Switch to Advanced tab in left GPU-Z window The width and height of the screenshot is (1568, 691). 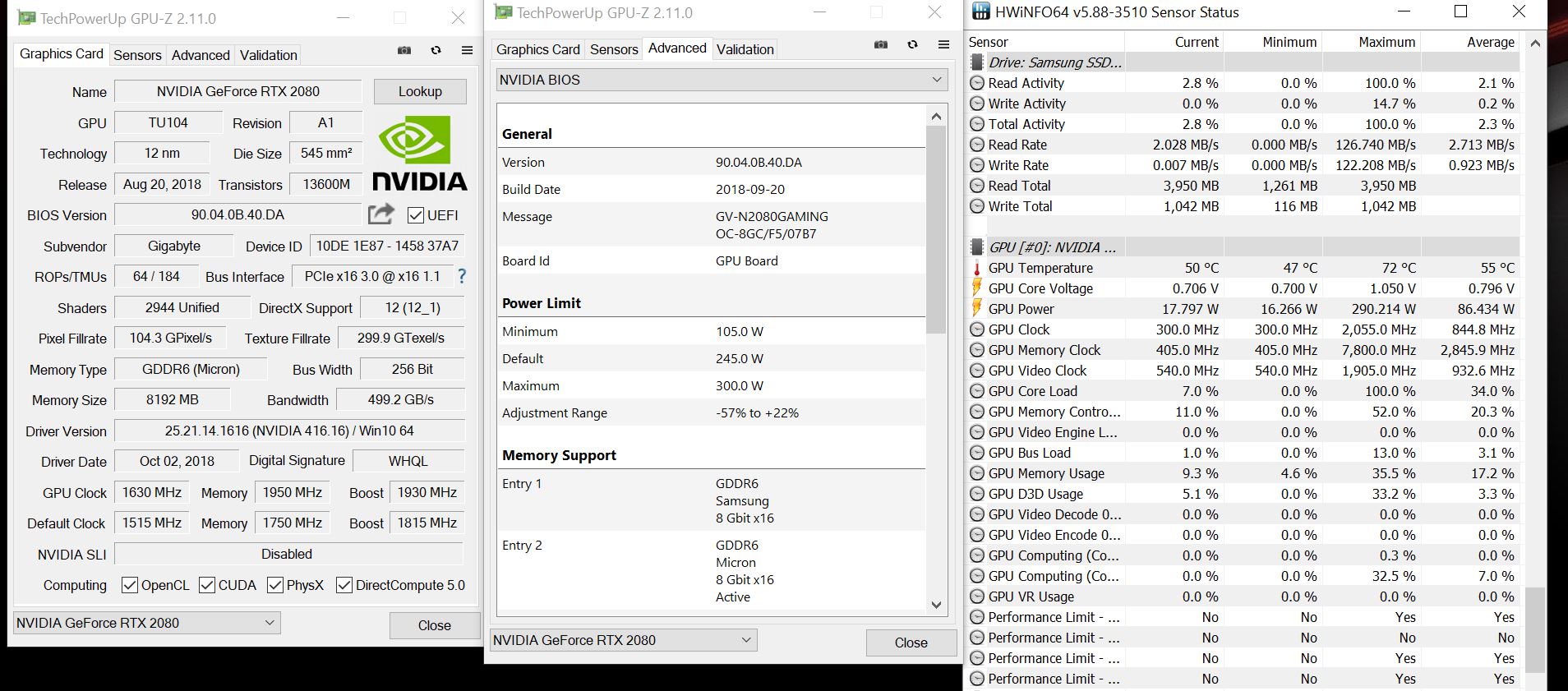[x=201, y=55]
